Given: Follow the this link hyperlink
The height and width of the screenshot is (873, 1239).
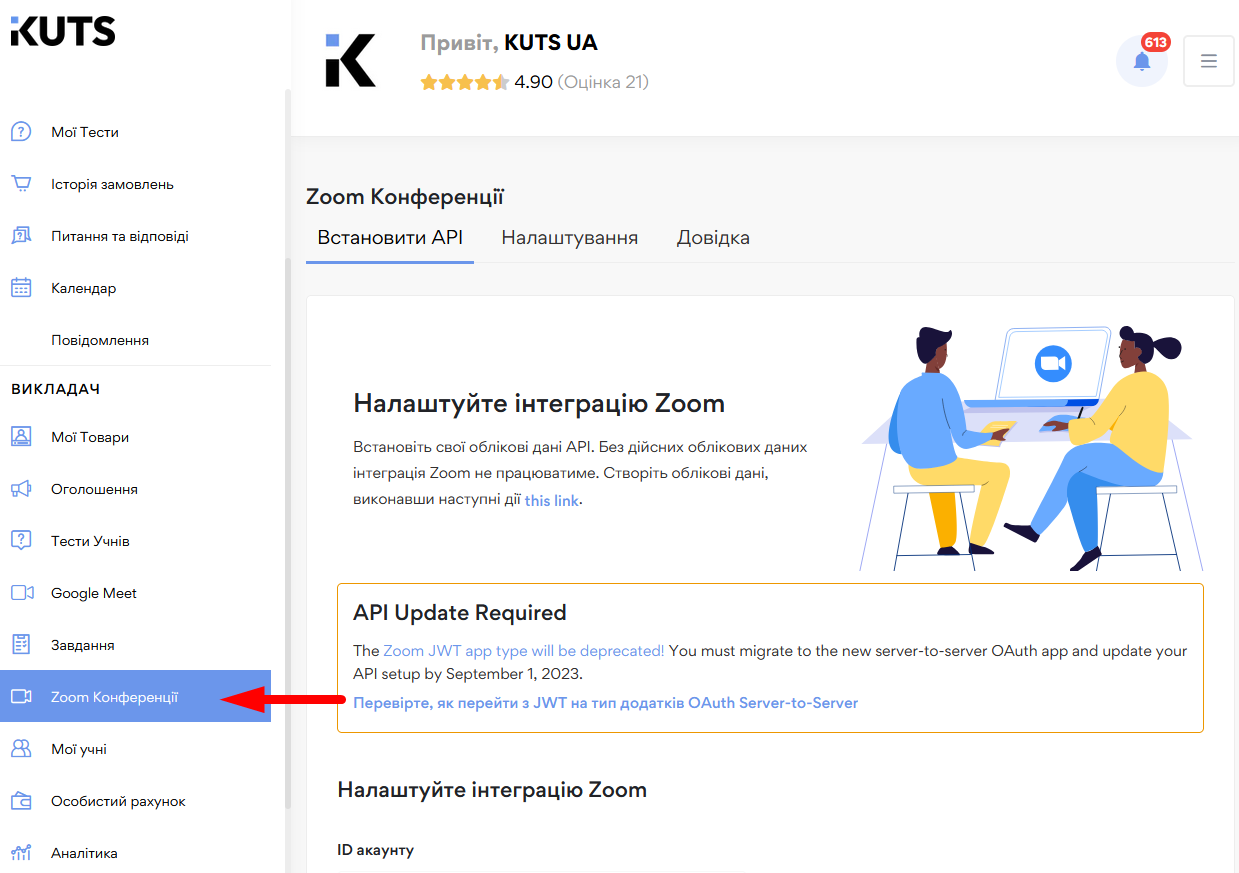Looking at the screenshot, I should [552, 500].
